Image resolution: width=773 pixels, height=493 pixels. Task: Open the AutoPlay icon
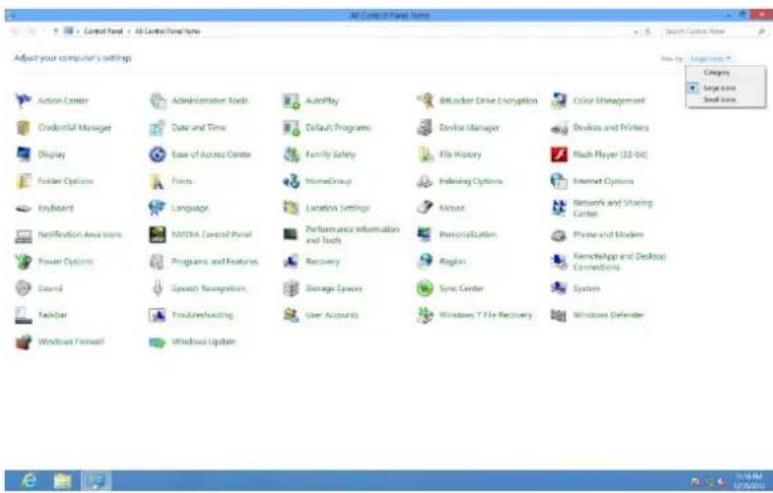click(x=291, y=101)
